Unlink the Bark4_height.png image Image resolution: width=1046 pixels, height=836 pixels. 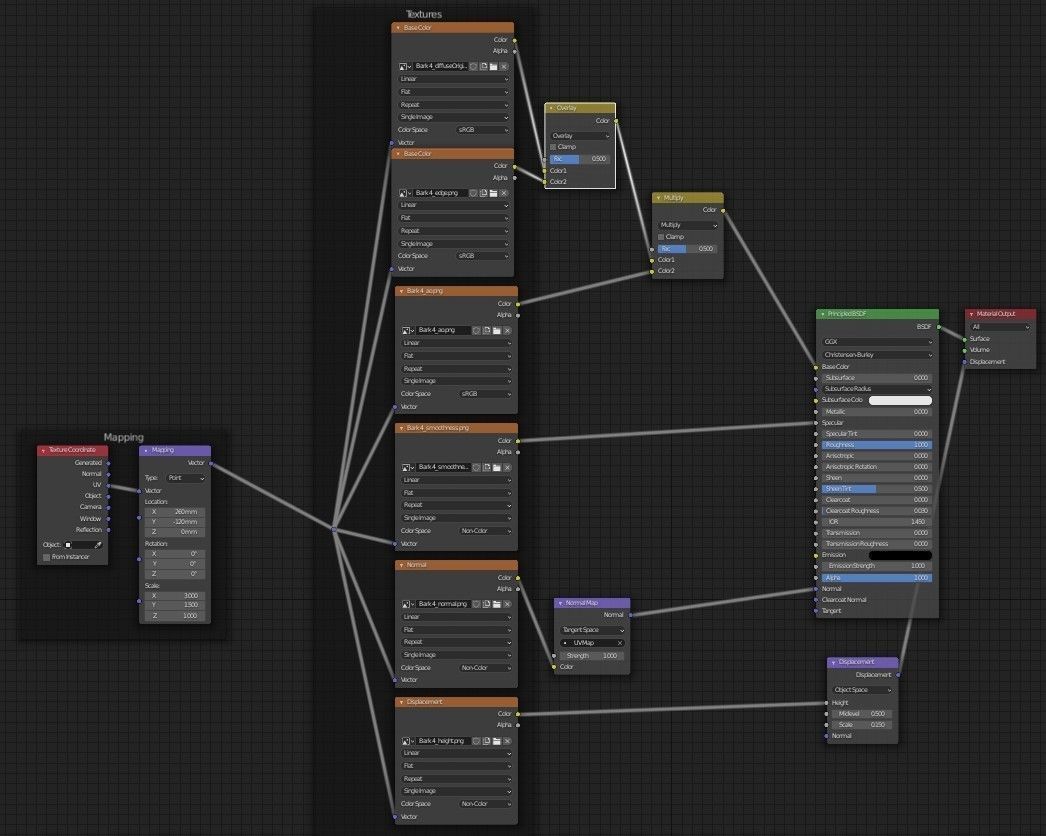click(x=508, y=741)
